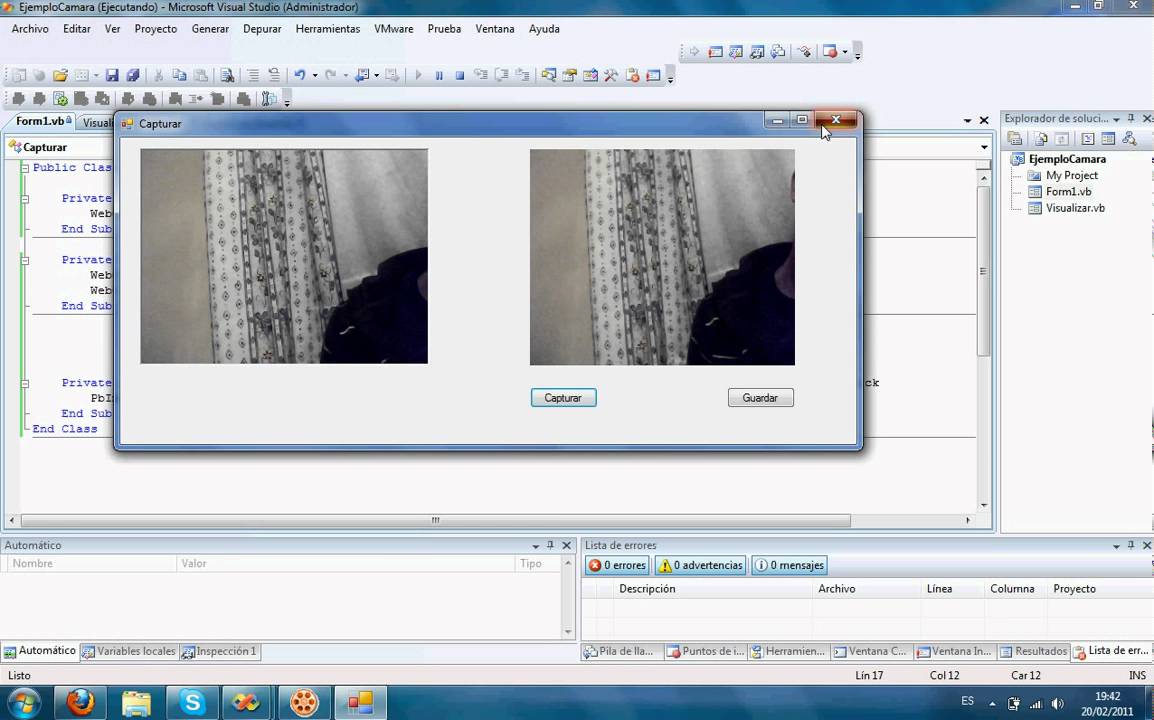The width and height of the screenshot is (1154, 720).
Task: Open the Automático panel position dropdown
Action: [x=535, y=546]
